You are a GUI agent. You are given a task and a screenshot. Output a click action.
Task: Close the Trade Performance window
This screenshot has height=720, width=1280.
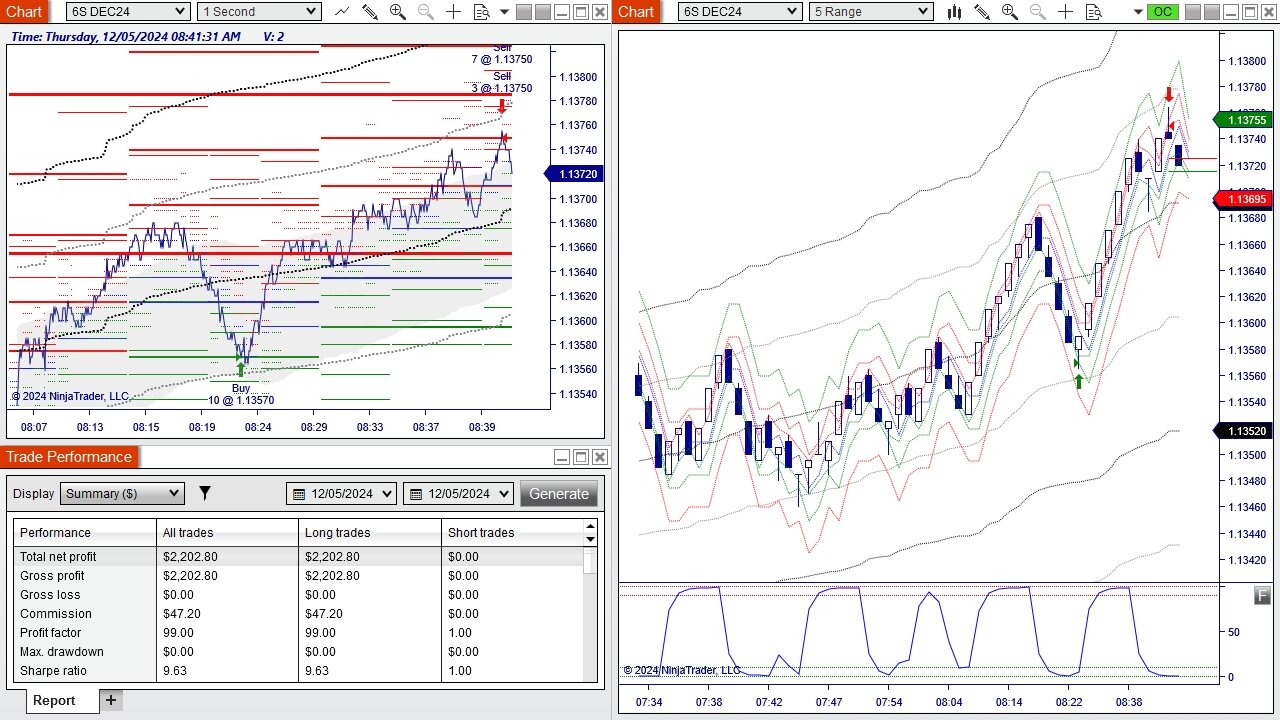(x=599, y=457)
